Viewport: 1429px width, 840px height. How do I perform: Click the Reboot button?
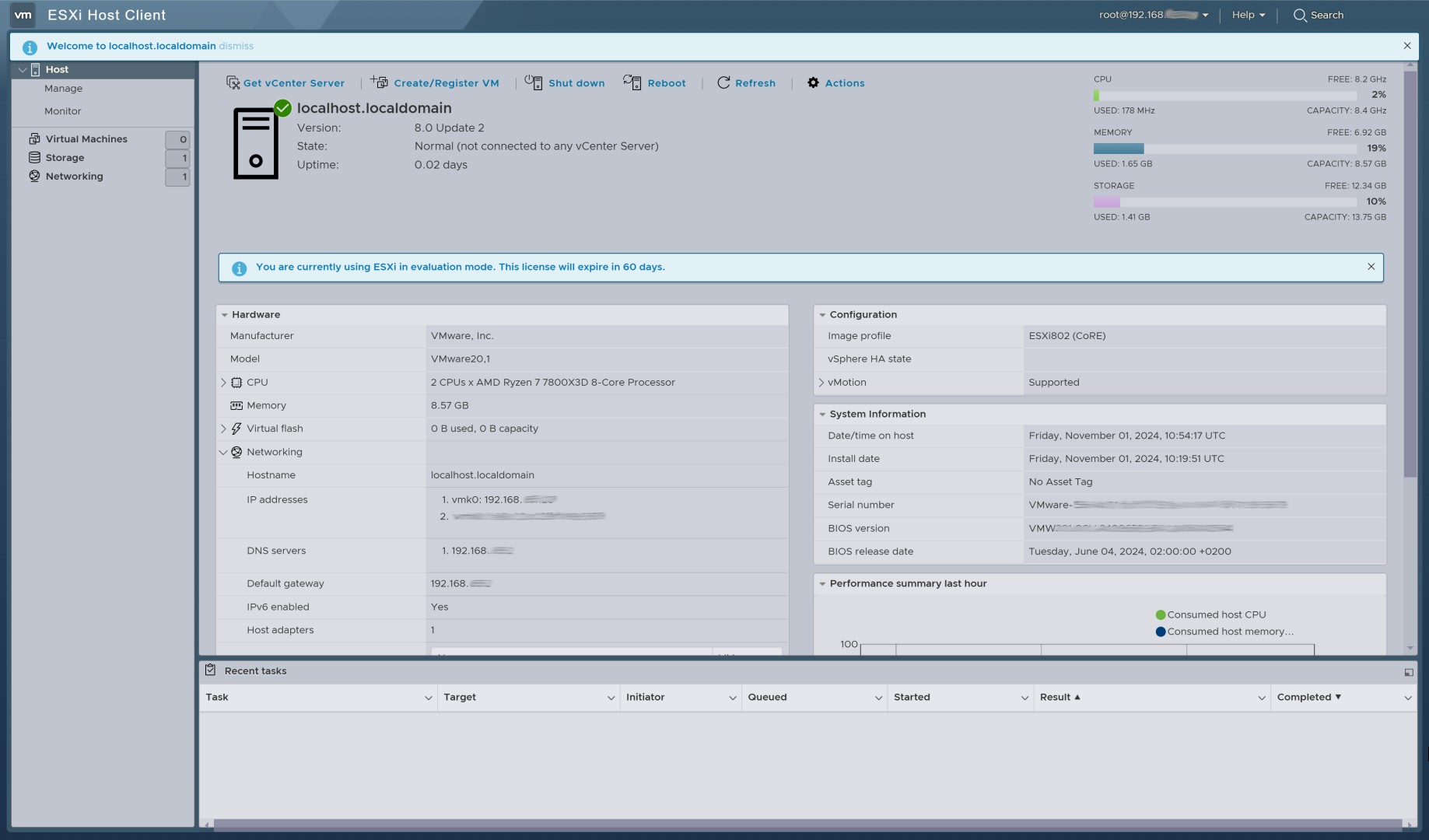[654, 82]
